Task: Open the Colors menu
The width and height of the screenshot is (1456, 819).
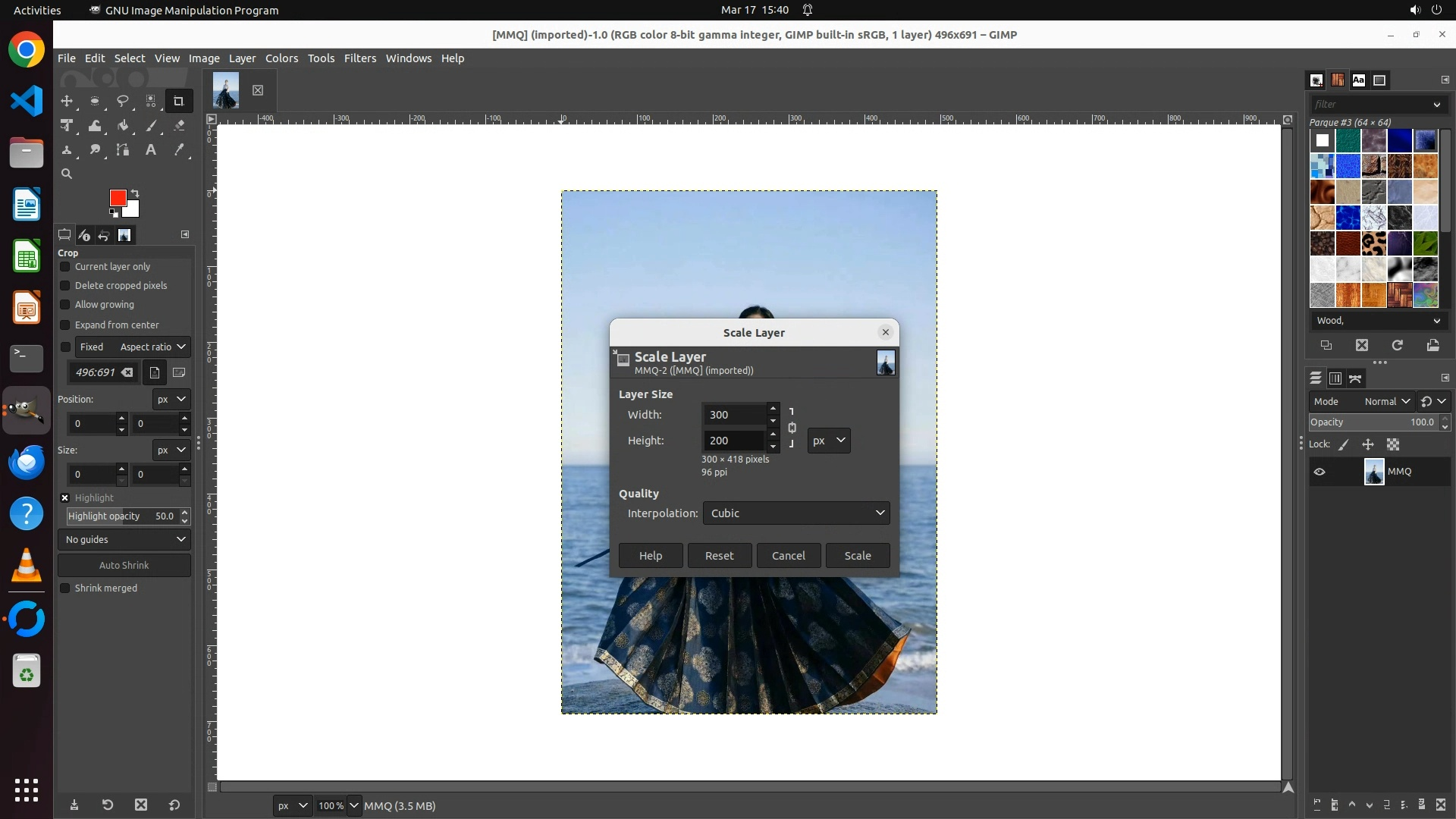Action: coord(281,58)
